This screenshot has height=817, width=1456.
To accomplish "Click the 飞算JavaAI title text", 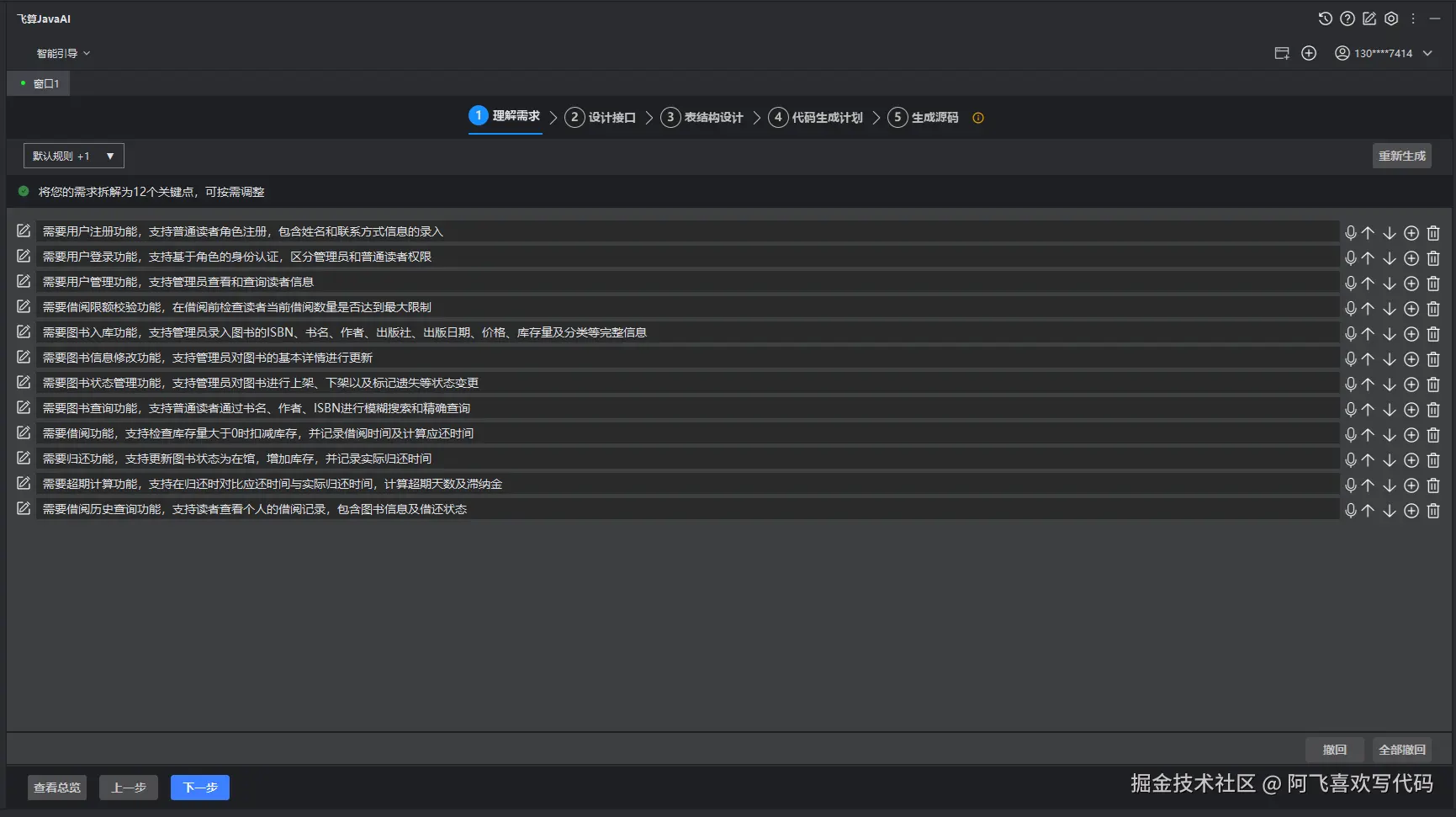I will coord(44,19).
